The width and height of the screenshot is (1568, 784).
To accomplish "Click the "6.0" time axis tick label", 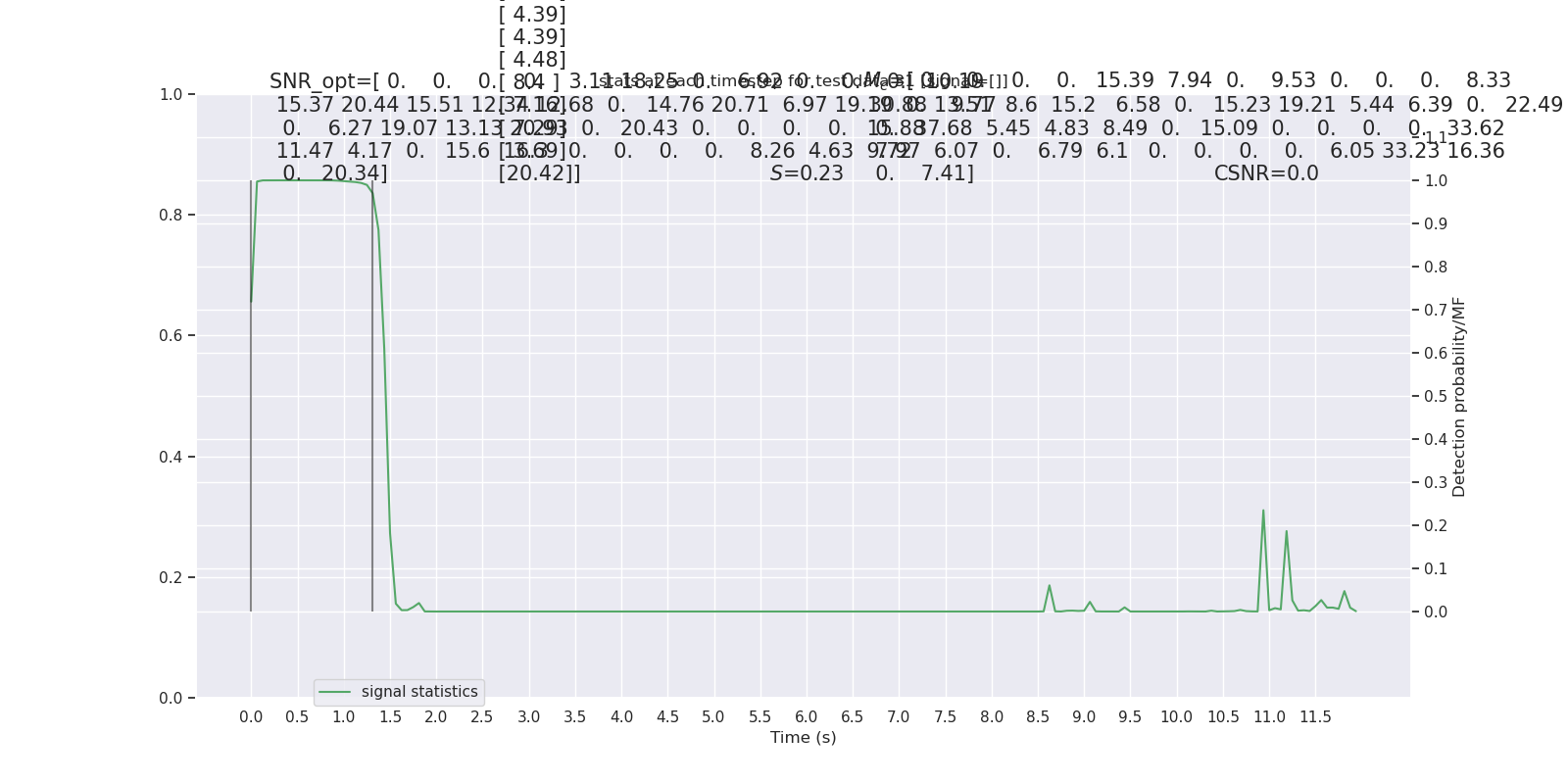I will [x=807, y=717].
